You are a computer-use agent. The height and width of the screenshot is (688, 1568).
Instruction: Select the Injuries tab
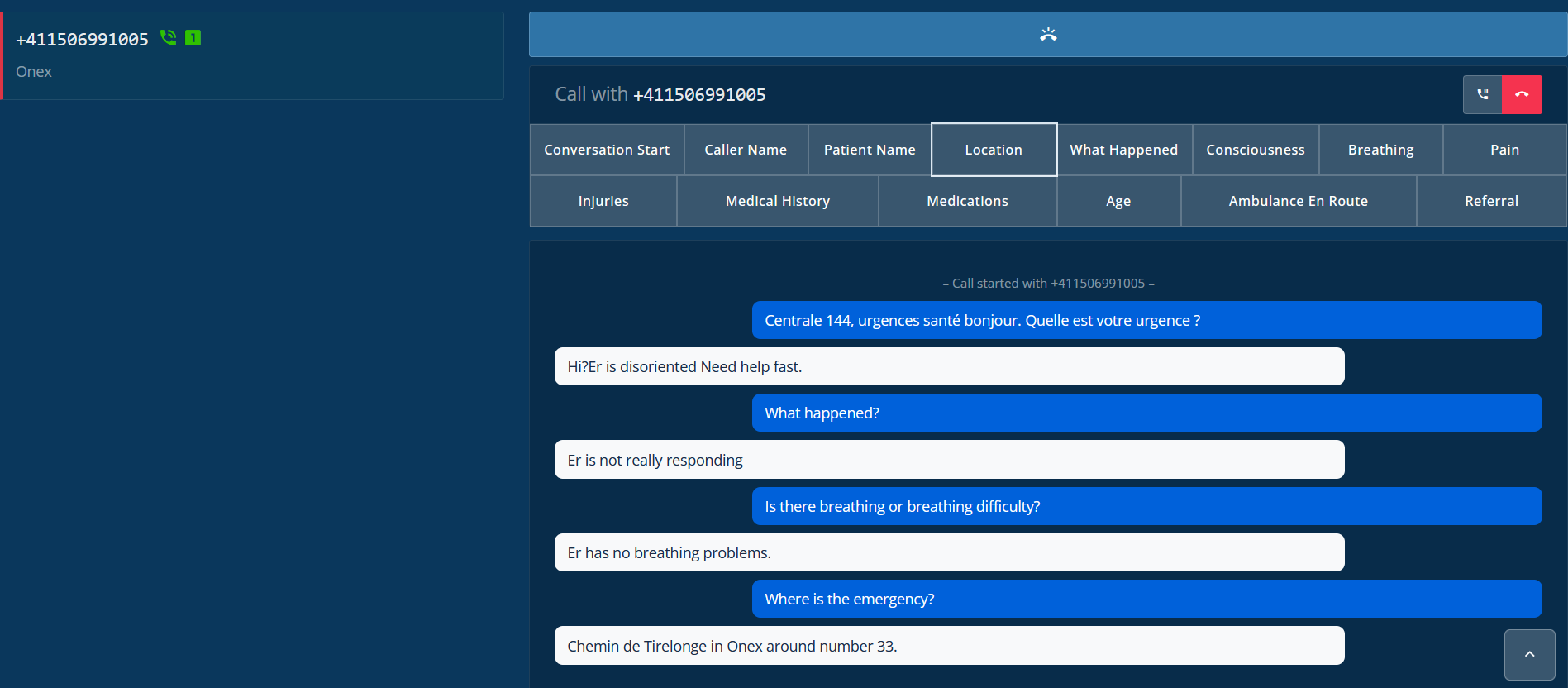(603, 201)
